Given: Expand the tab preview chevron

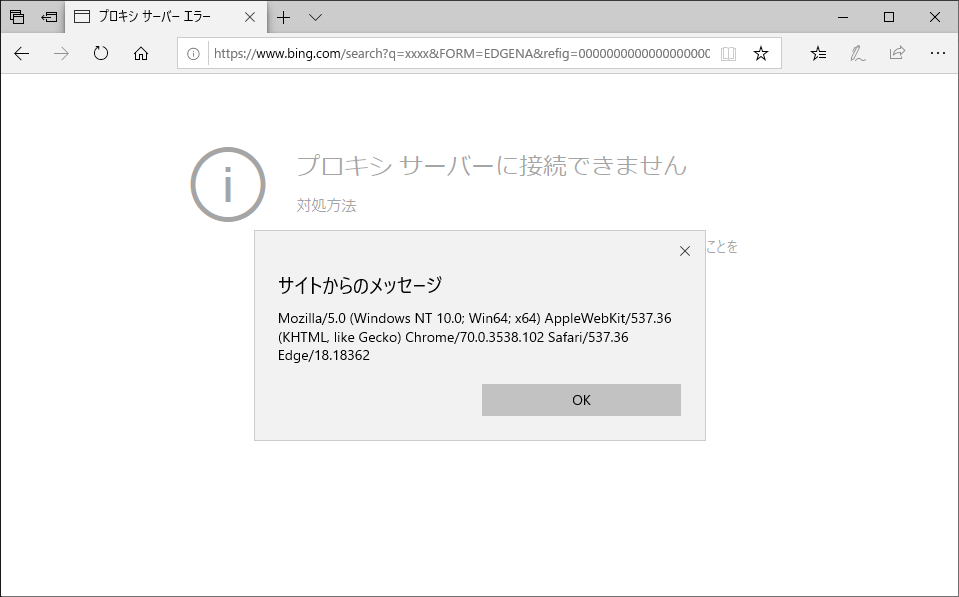Looking at the screenshot, I should pyautogui.click(x=315, y=17).
